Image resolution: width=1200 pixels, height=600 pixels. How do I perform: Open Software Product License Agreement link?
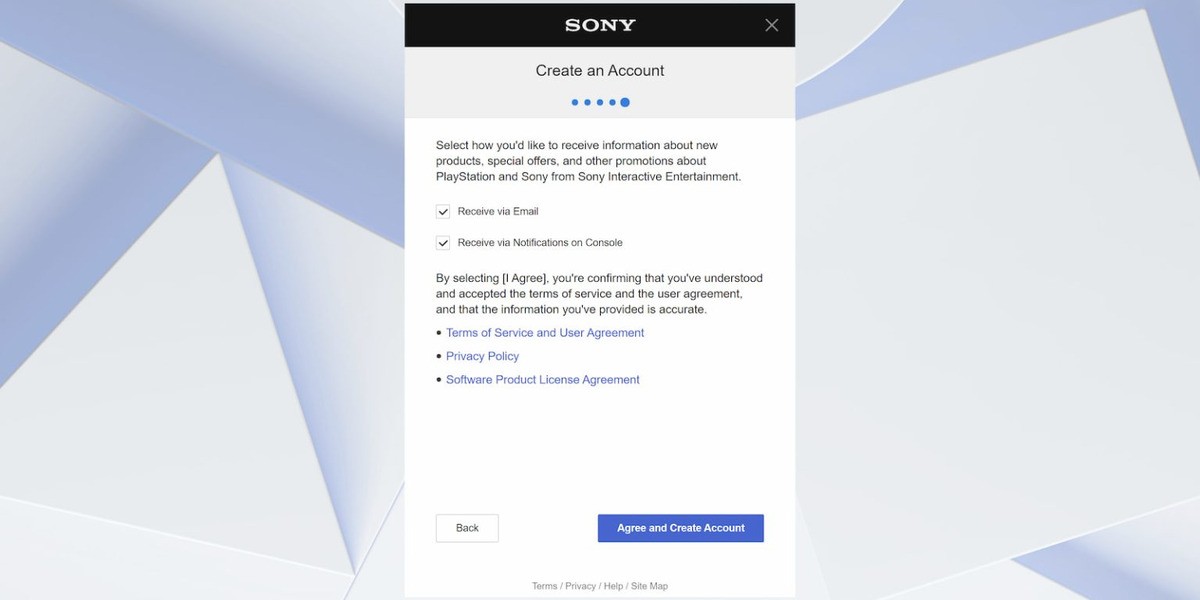[x=543, y=380]
